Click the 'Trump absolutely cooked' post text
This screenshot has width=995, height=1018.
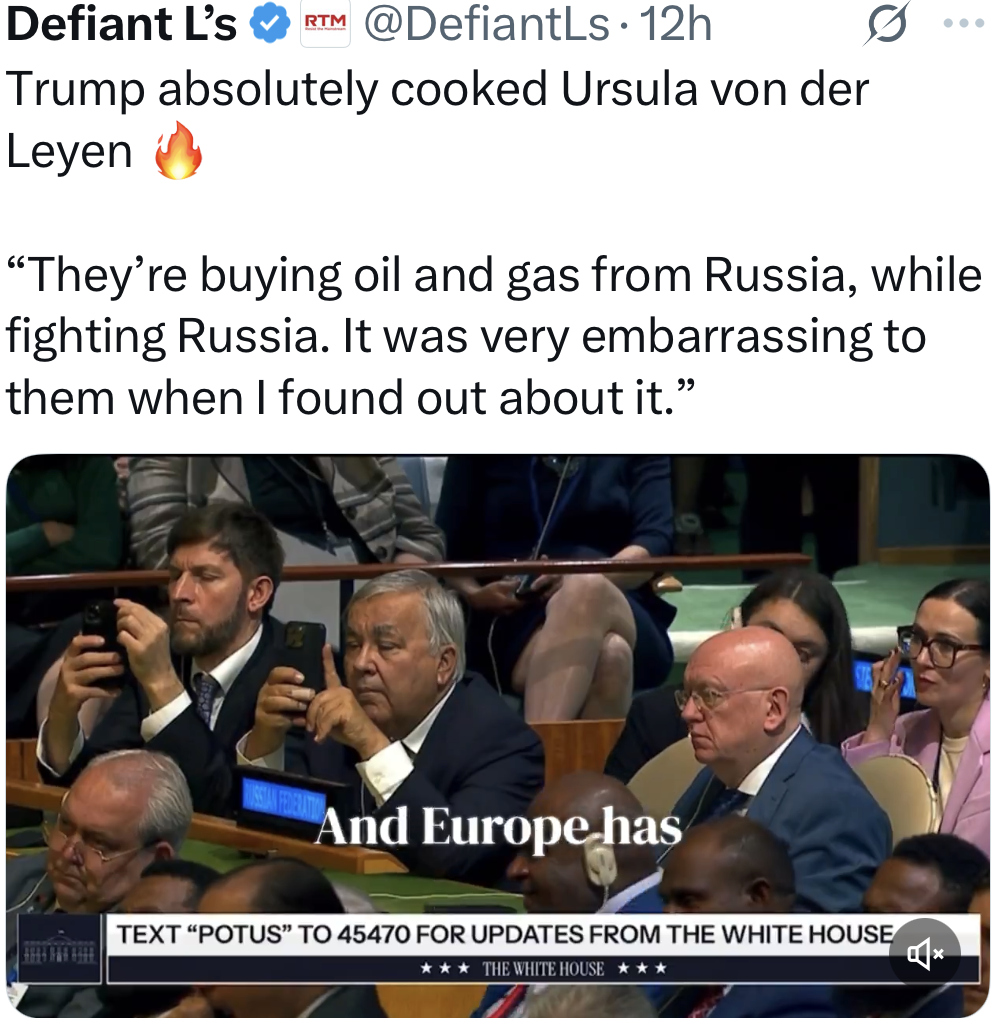tap(437, 119)
